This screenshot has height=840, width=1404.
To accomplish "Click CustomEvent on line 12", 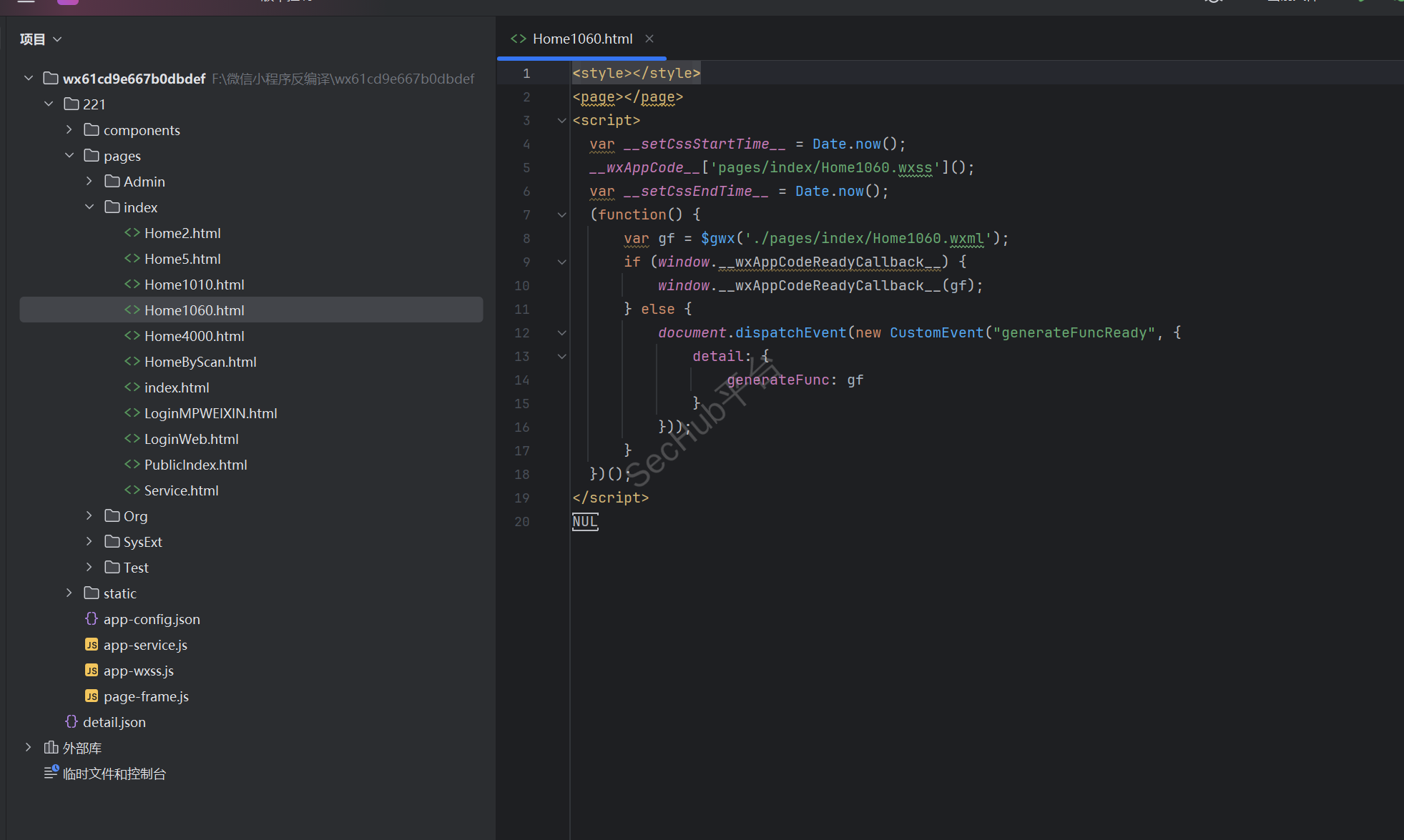I will (937, 332).
